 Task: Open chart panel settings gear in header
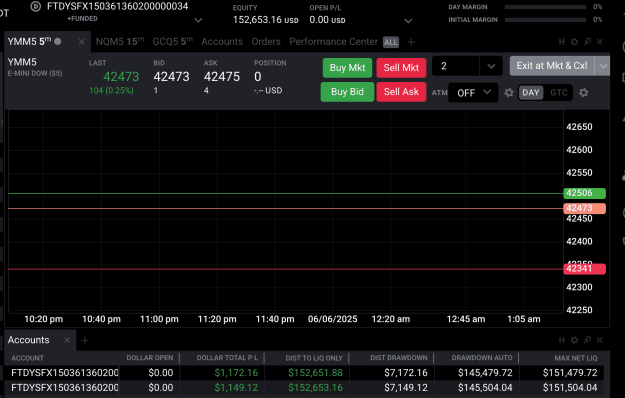574,42
